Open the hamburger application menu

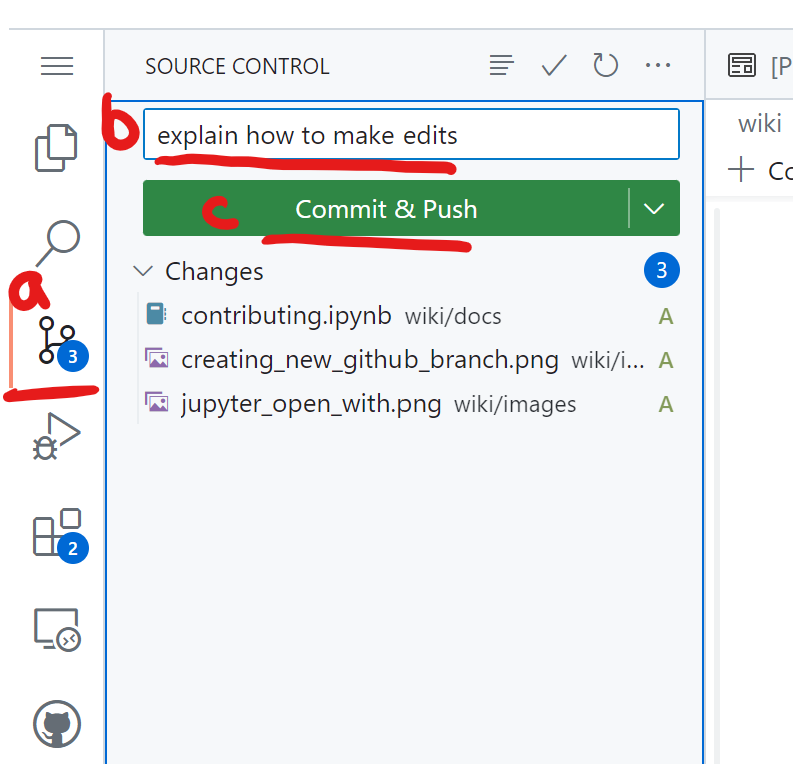tap(57, 66)
